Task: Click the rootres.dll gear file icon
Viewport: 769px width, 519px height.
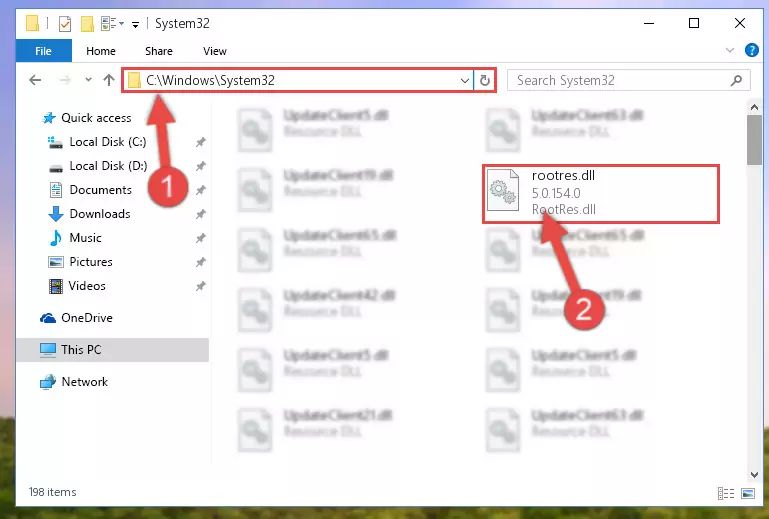Action: [503, 190]
